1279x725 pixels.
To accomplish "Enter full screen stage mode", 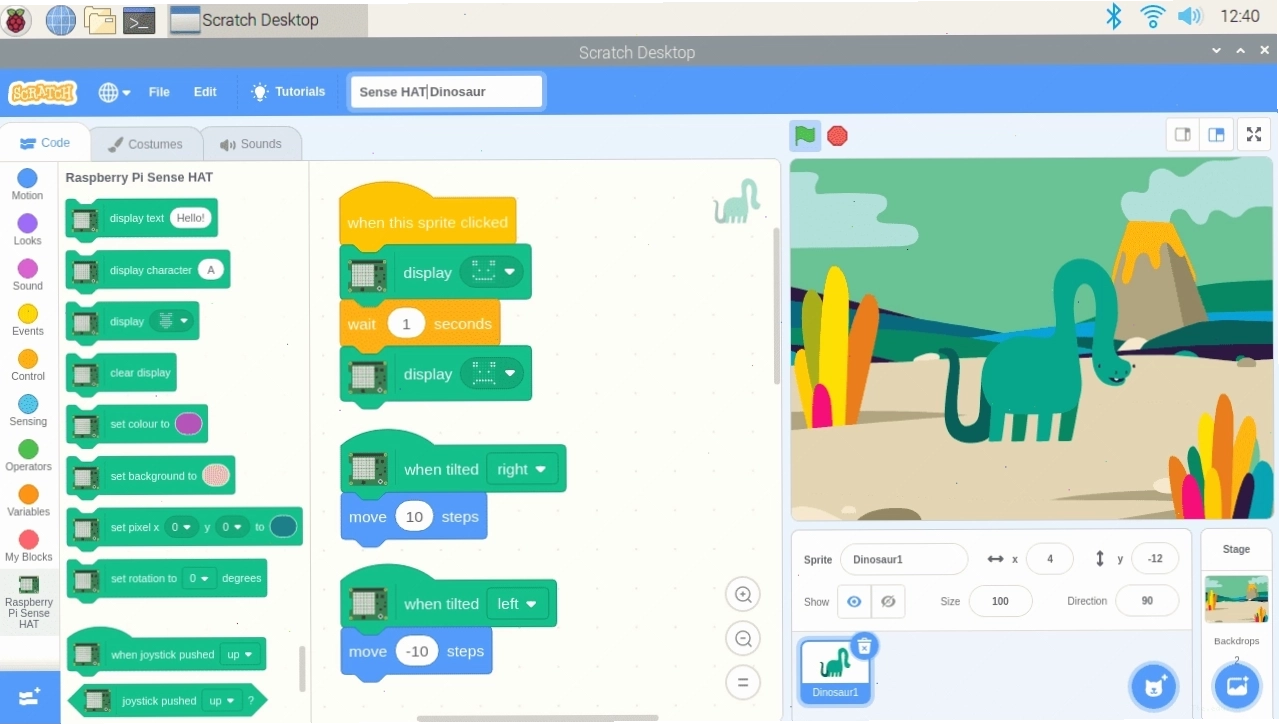I will (1254, 135).
